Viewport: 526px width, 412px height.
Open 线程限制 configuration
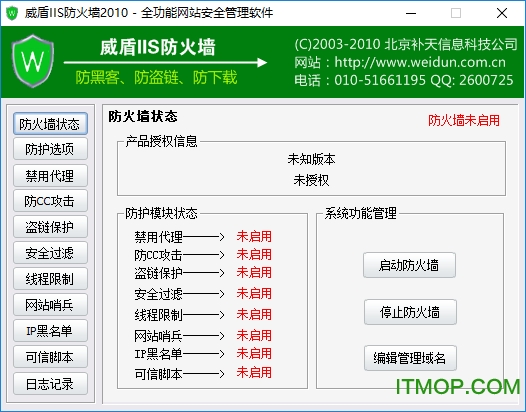click(x=50, y=279)
